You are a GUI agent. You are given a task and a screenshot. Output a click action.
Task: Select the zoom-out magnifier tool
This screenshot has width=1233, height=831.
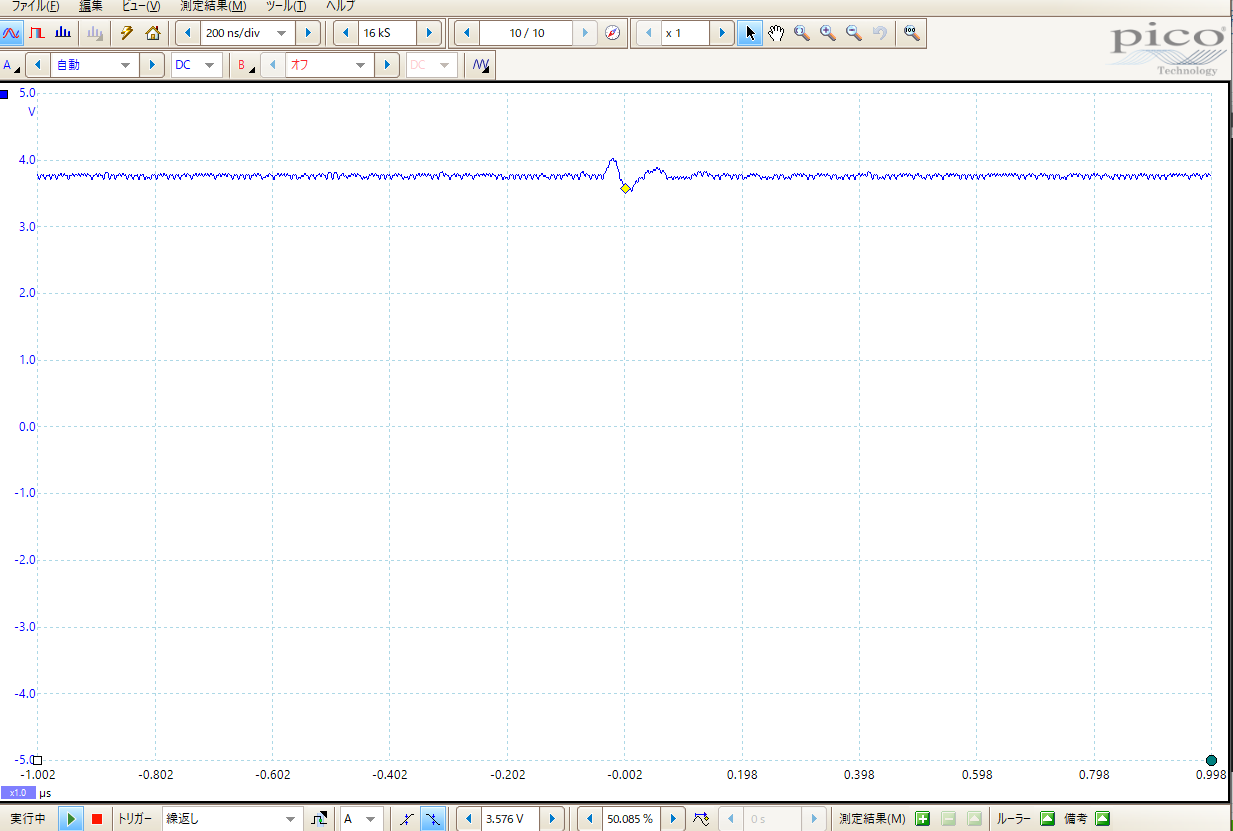pyautogui.click(x=854, y=33)
